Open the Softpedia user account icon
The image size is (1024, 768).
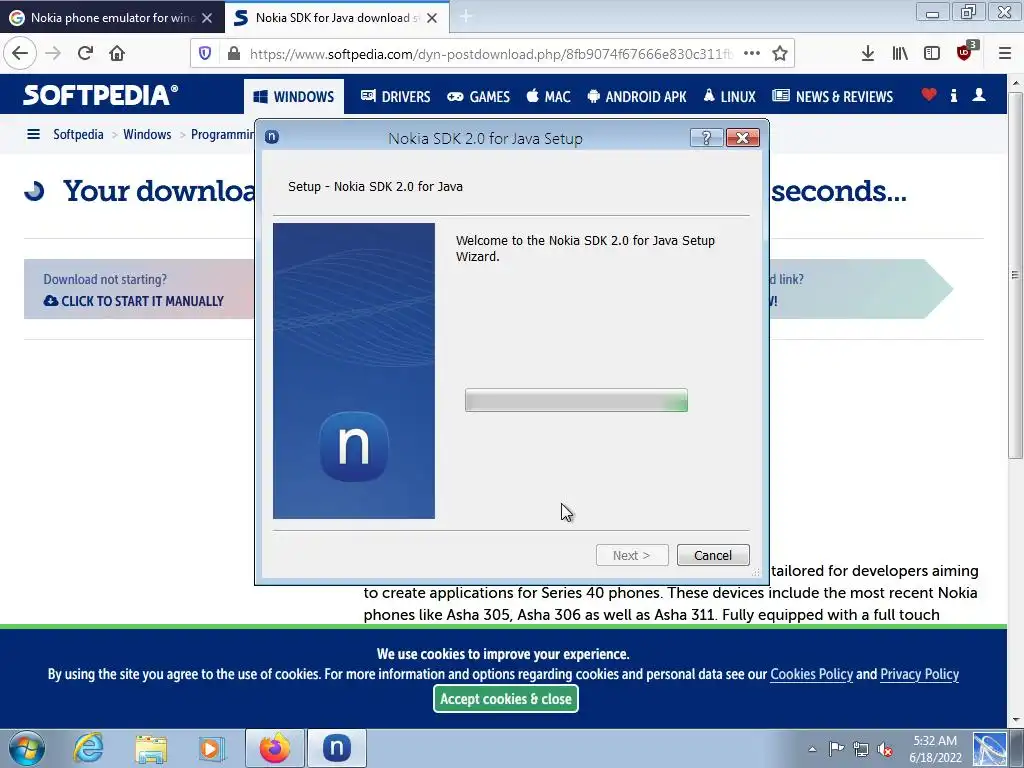pos(979,95)
